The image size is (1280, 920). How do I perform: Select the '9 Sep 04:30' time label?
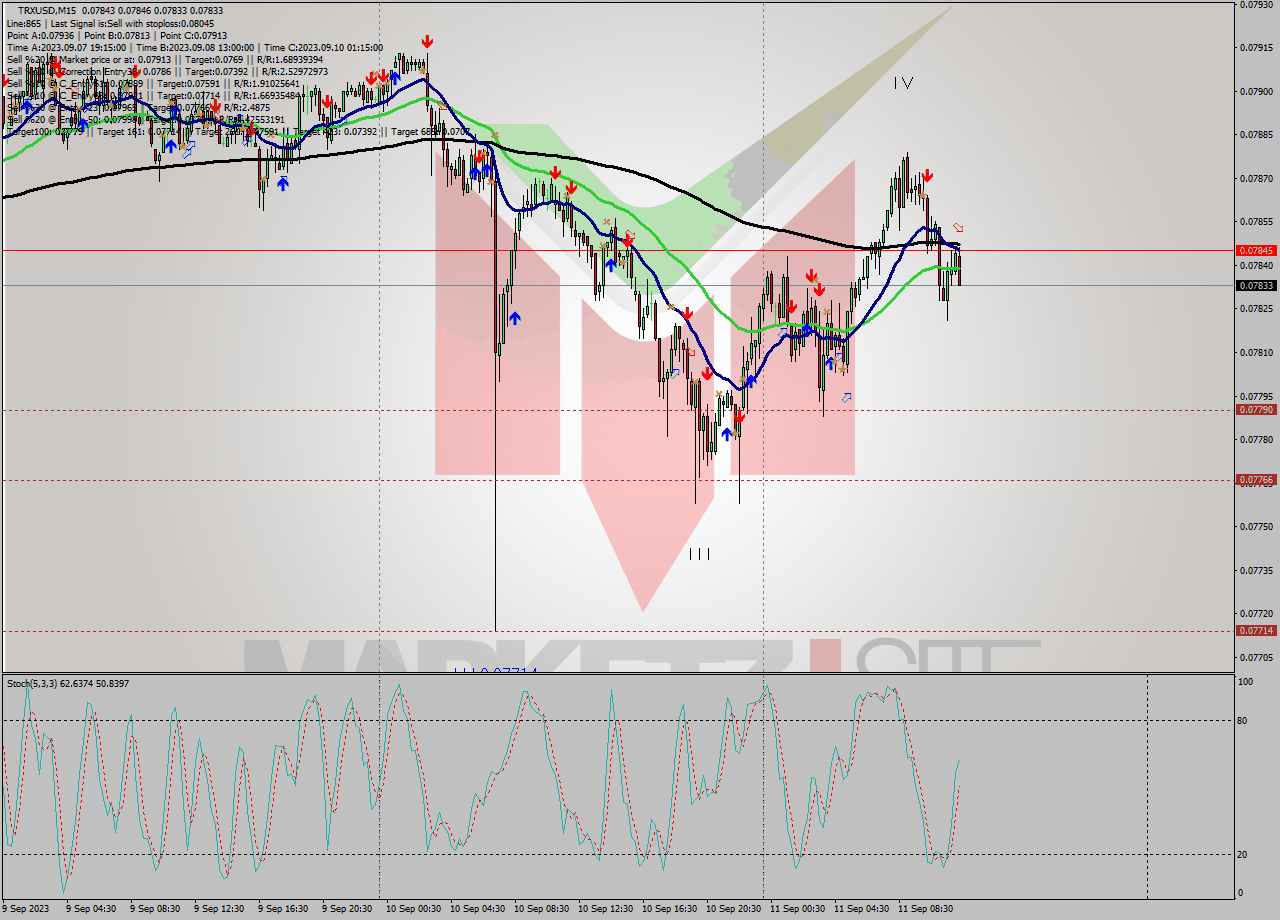click(x=91, y=909)
